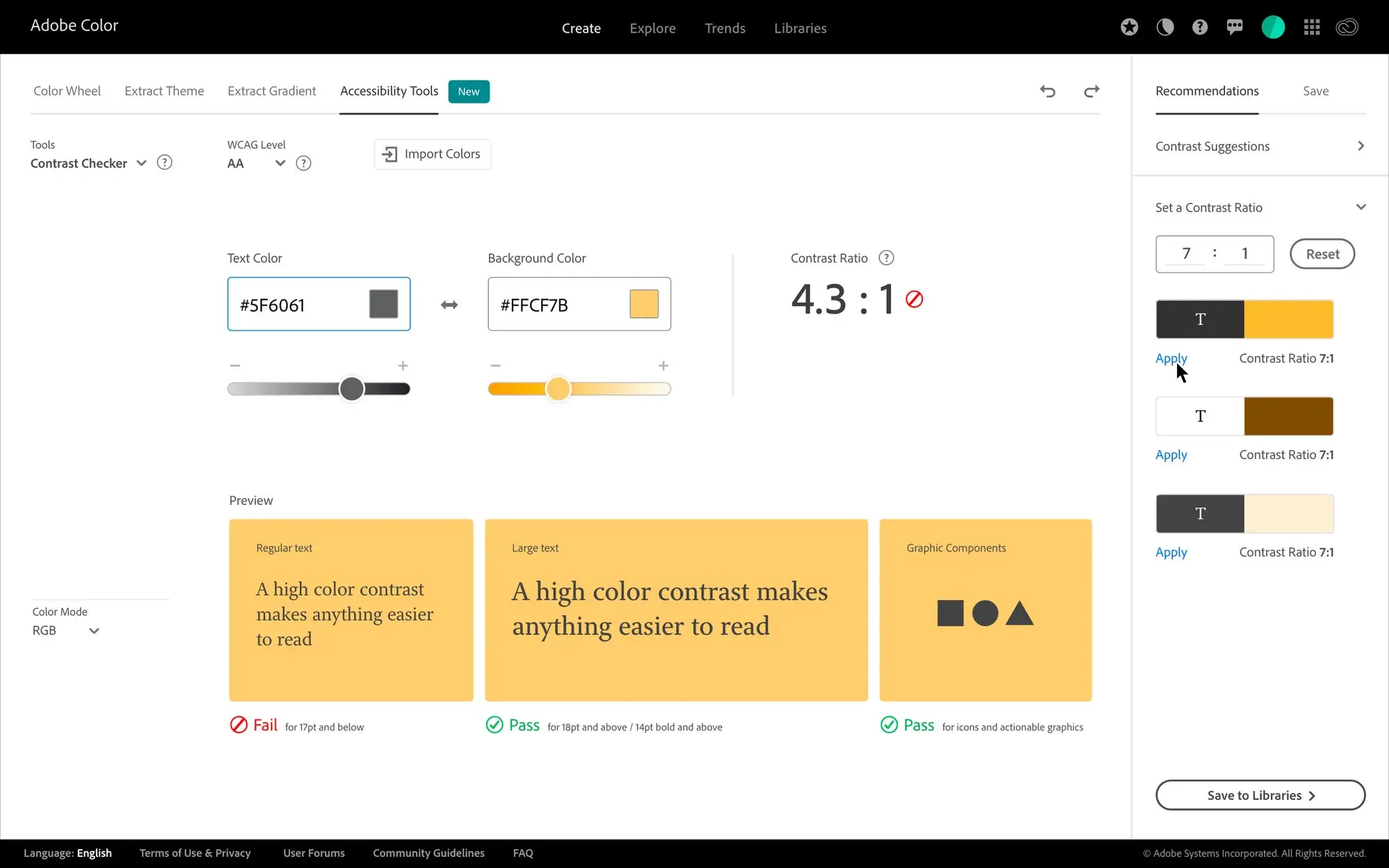Click the WCAG Level help icon
Viewport: 1389px width, 868px height.
click(303, 163)
